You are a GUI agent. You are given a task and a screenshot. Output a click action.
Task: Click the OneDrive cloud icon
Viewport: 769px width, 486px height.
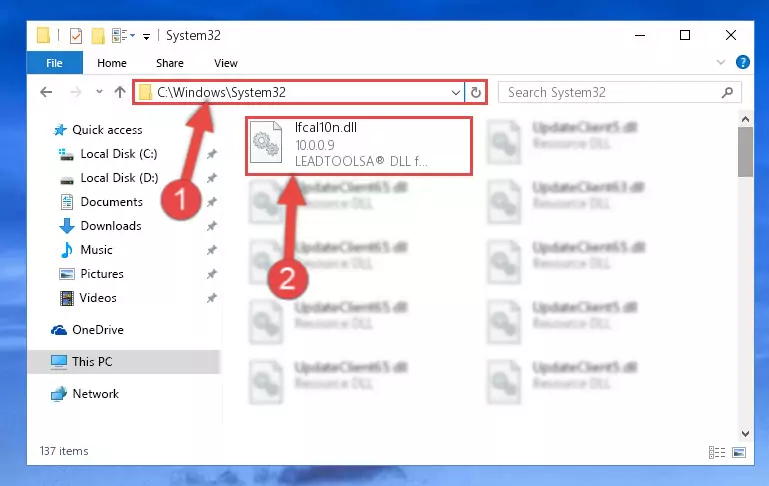click(x=59, y=330)
